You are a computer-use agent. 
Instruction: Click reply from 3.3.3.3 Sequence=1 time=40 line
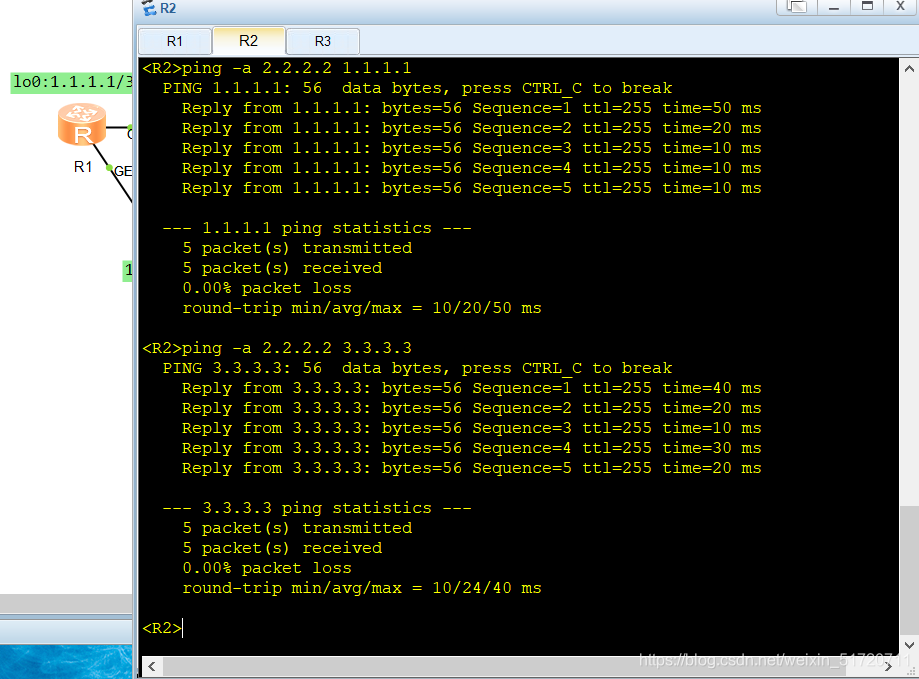[x=471, y=388]
